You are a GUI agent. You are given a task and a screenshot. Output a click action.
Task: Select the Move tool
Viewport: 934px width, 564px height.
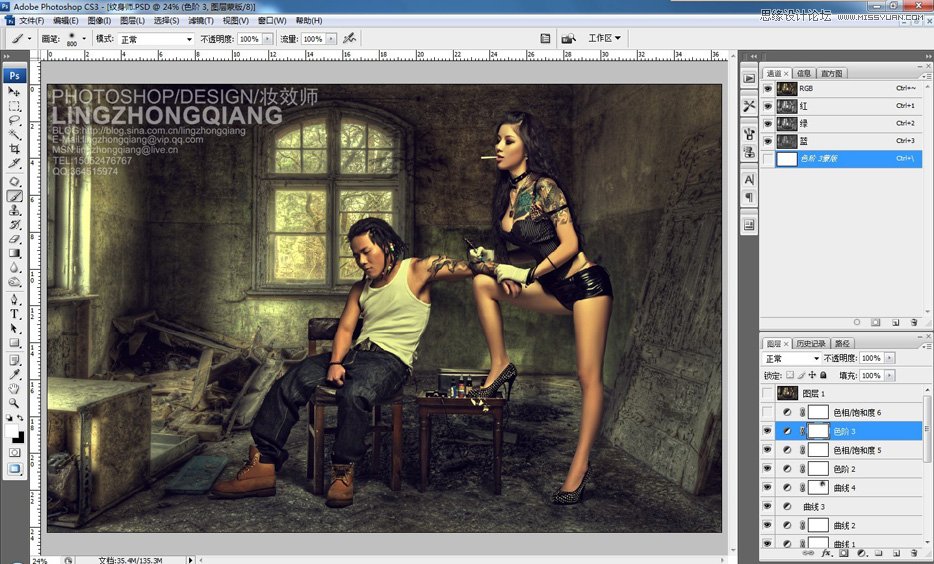click(15, 92)
